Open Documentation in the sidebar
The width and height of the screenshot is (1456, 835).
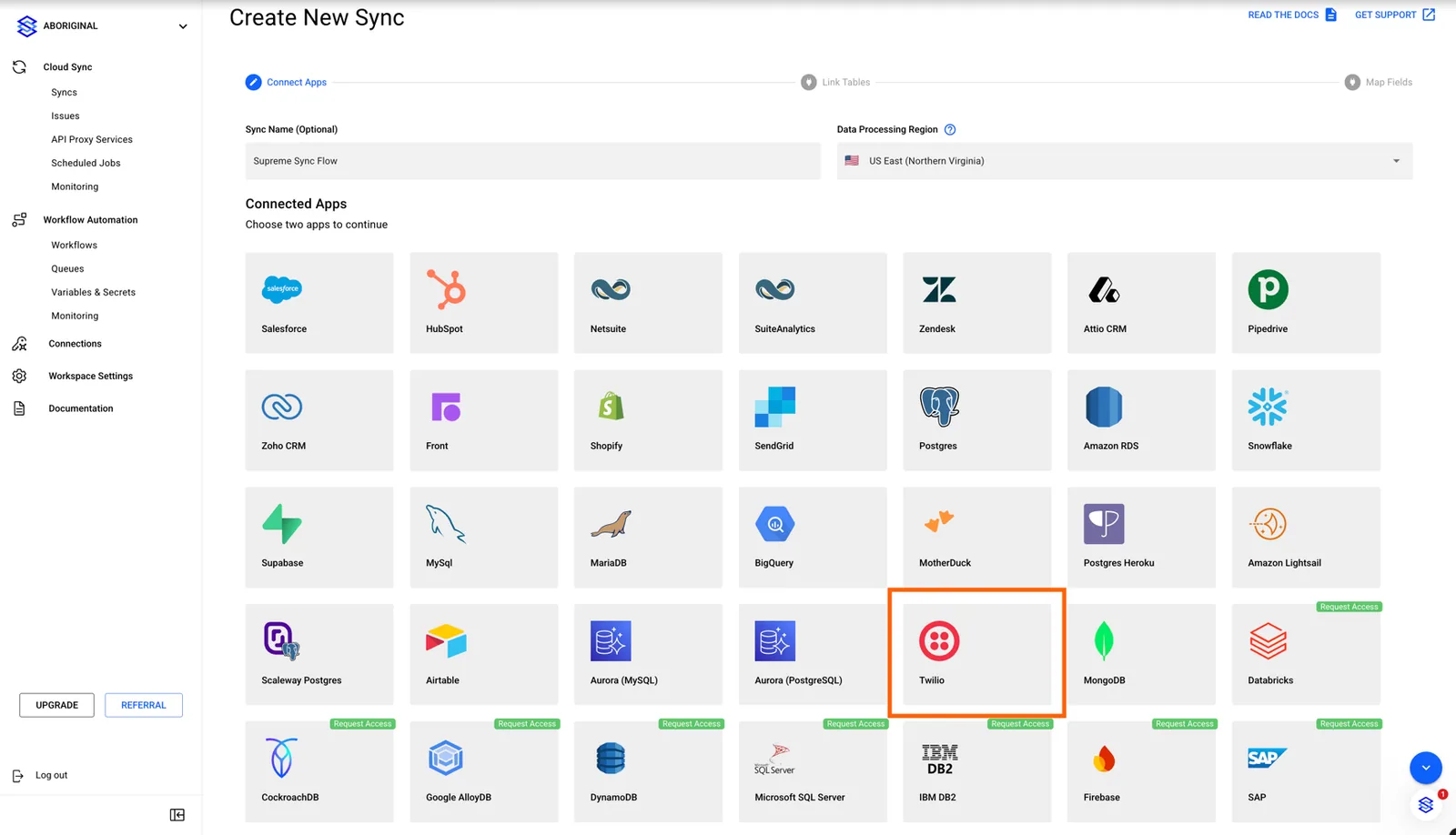[80, 408]
